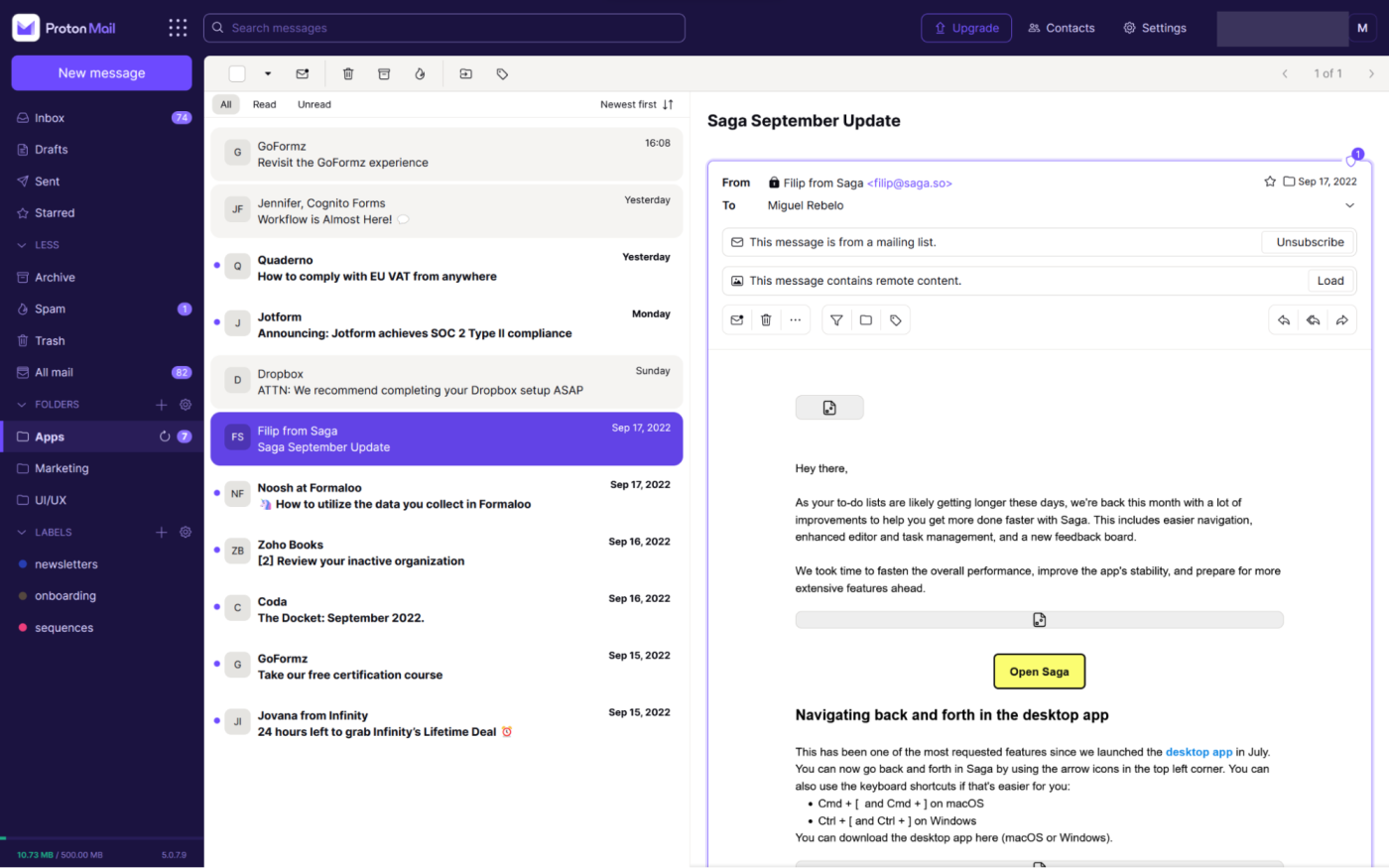
Task: Move selected messages to trash from list toolbar
Action: pos(348,73)
